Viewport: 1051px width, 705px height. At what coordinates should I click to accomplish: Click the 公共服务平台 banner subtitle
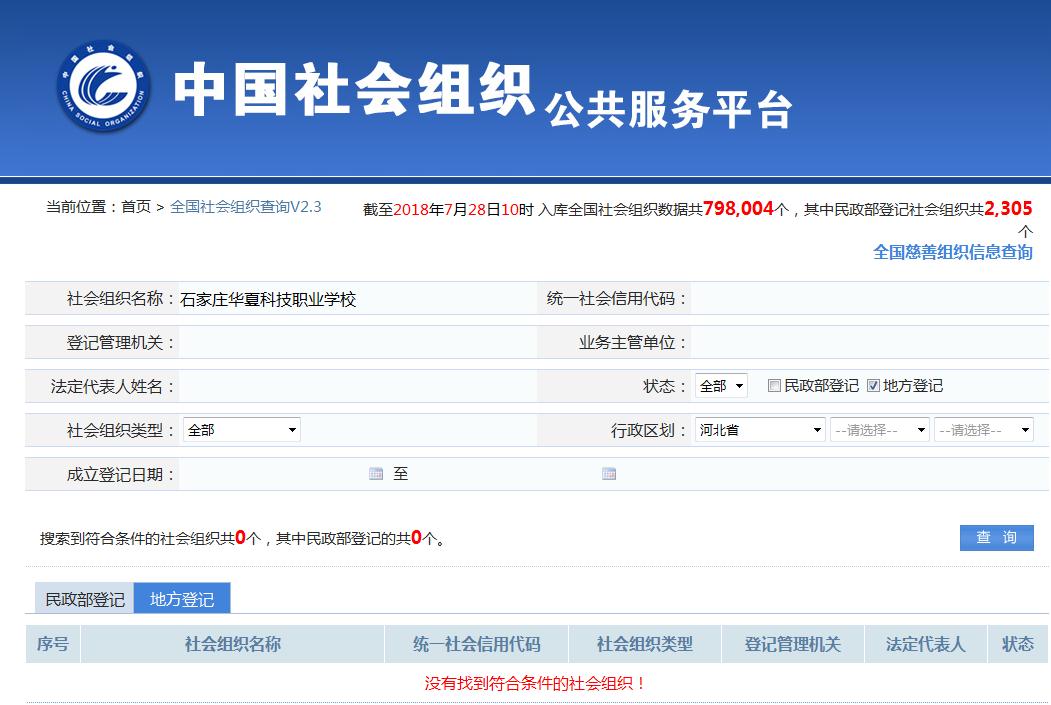tap(668, 109)
